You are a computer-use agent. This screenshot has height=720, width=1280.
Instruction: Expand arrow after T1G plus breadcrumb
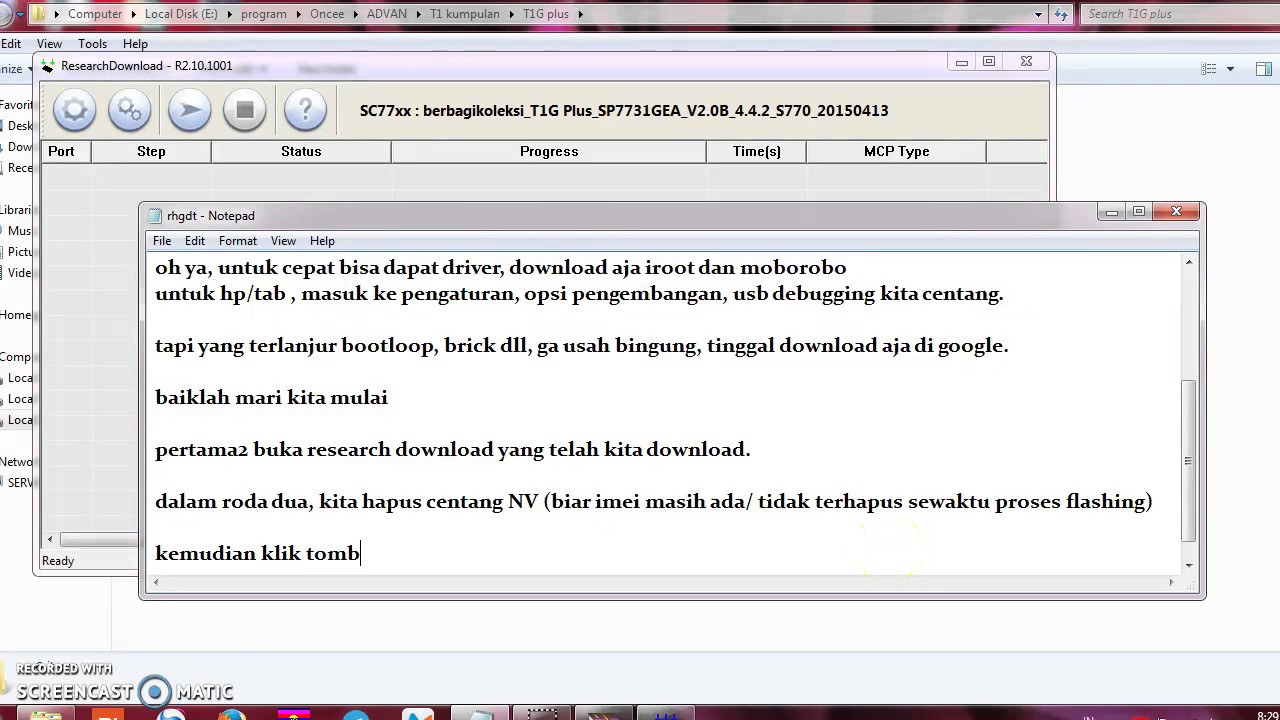[580, 14]
